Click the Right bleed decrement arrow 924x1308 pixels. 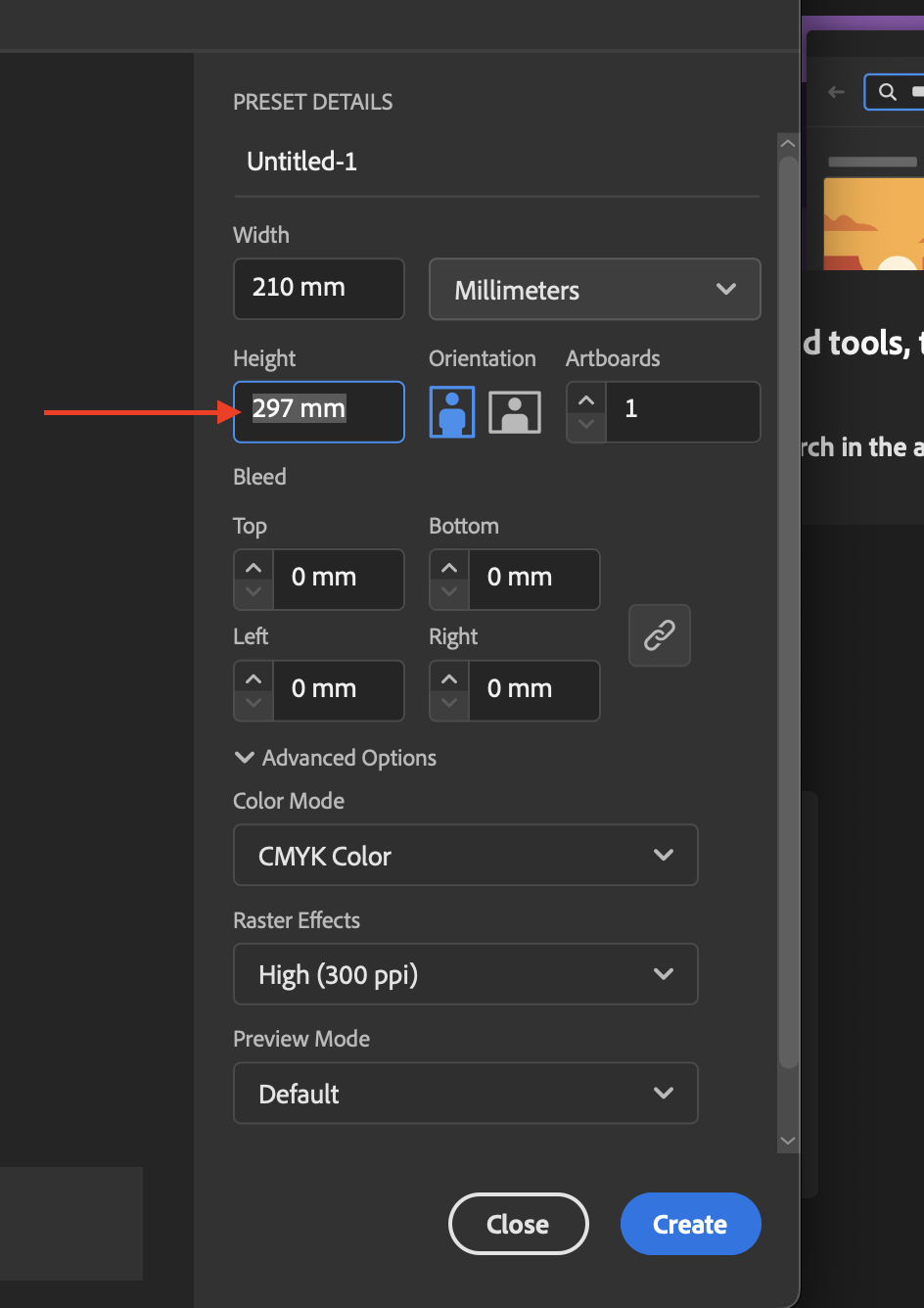tap(448, 704)
